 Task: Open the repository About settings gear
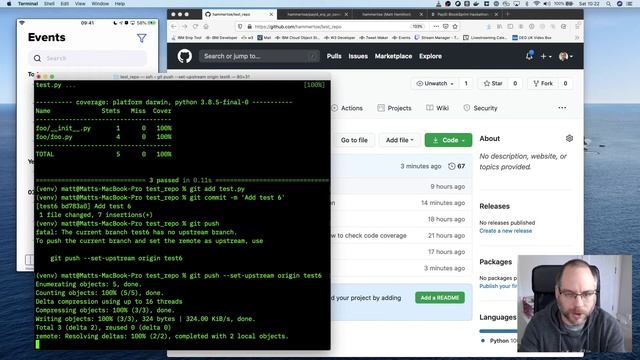point(569,138)
